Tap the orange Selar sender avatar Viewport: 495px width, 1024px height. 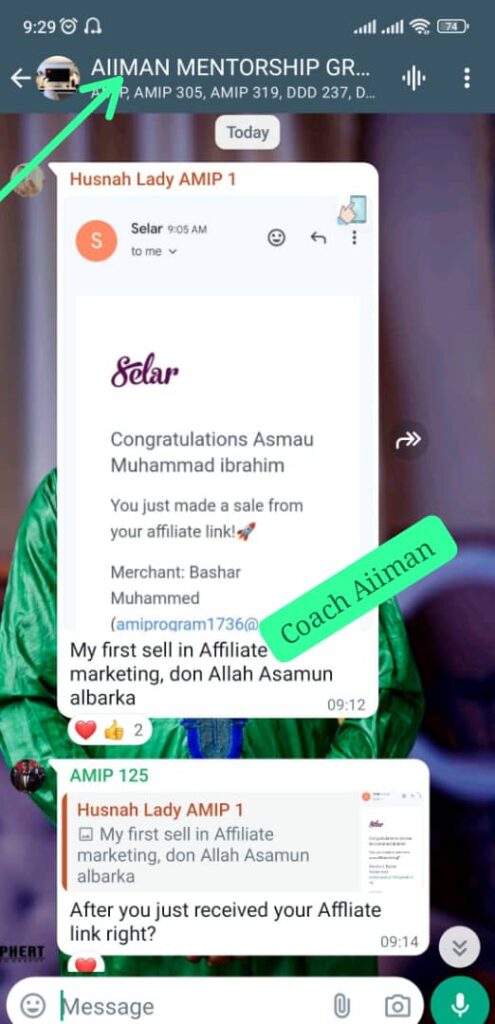pos(97,240)
